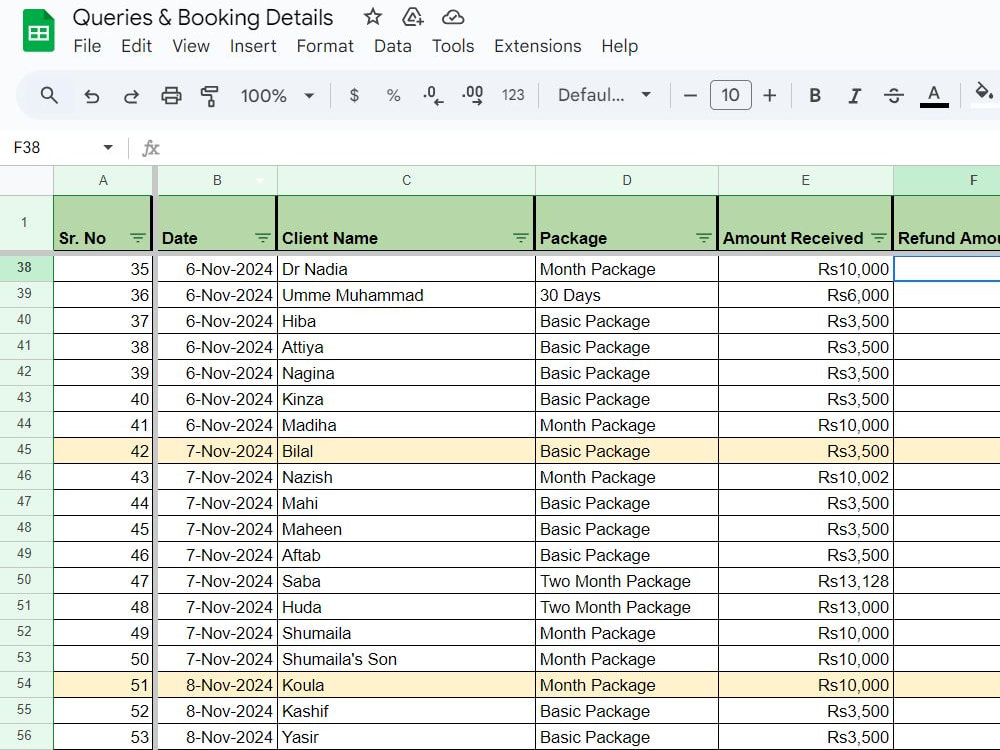Screen dimensions: 1000x750
Task: Click the formula bar input
Action: 580,148
